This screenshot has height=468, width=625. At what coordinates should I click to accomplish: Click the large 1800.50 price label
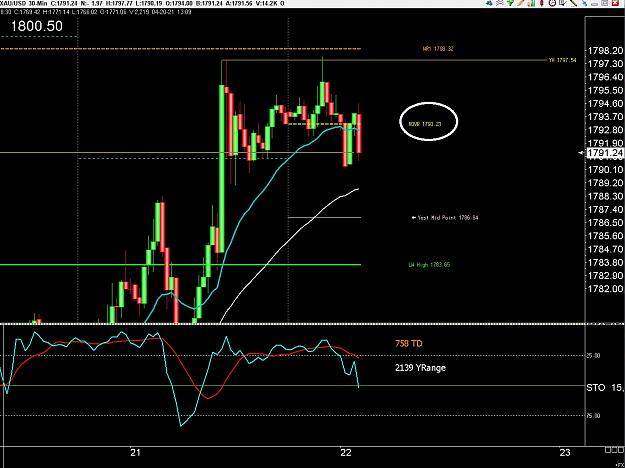tap(37, 26)
